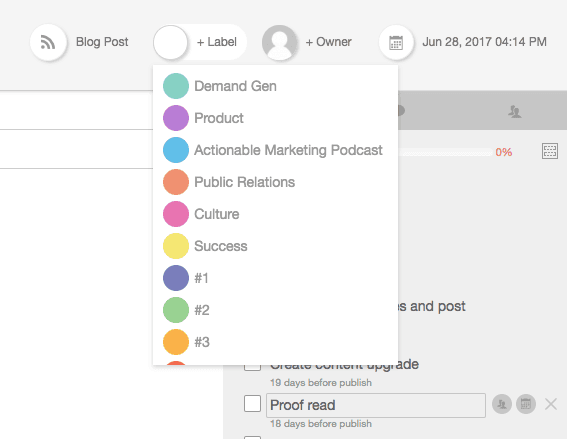Check the Proof read task checkbox

(x=252, y=403)
